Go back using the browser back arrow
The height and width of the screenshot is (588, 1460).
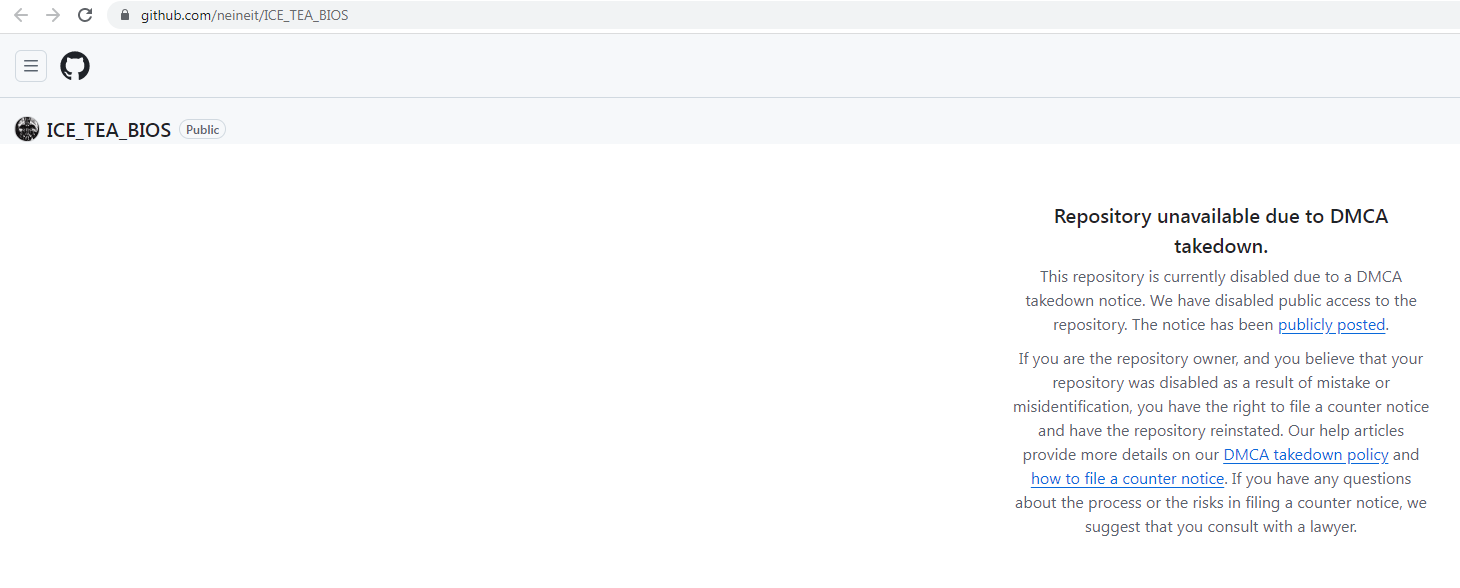(21, 15)
